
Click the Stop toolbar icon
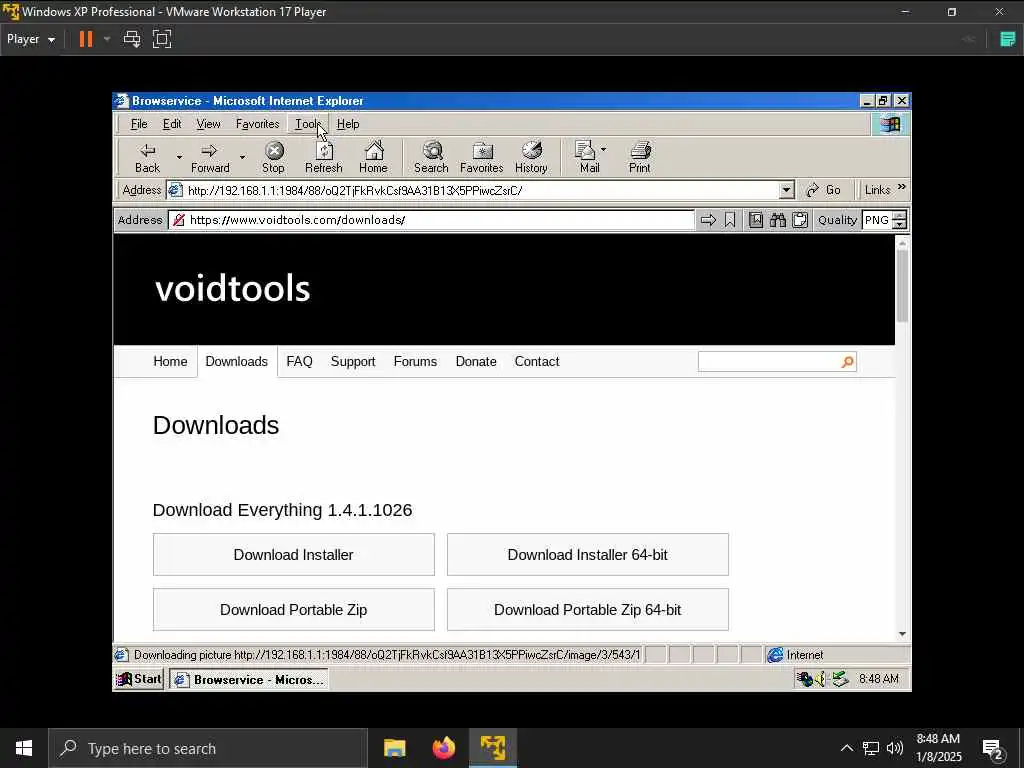(x=274, y=157)
